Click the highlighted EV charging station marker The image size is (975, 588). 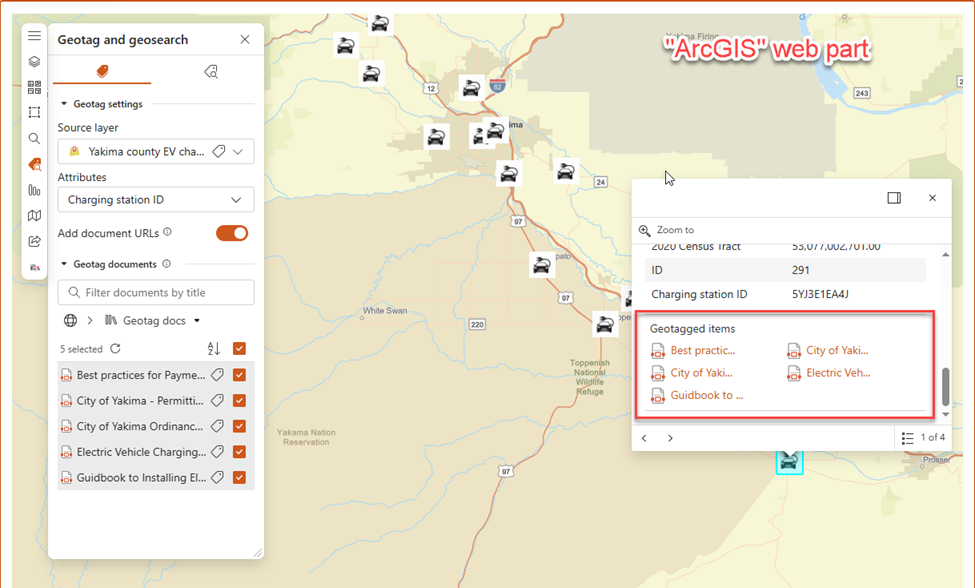click(789, 462)
